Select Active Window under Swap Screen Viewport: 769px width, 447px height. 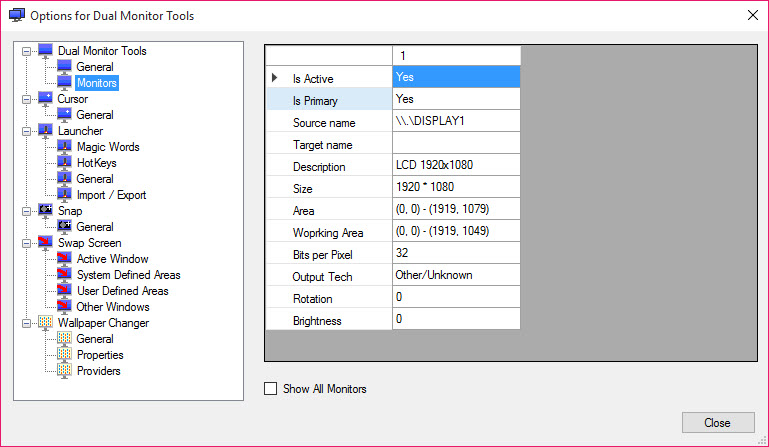click(x=112, y=259)
